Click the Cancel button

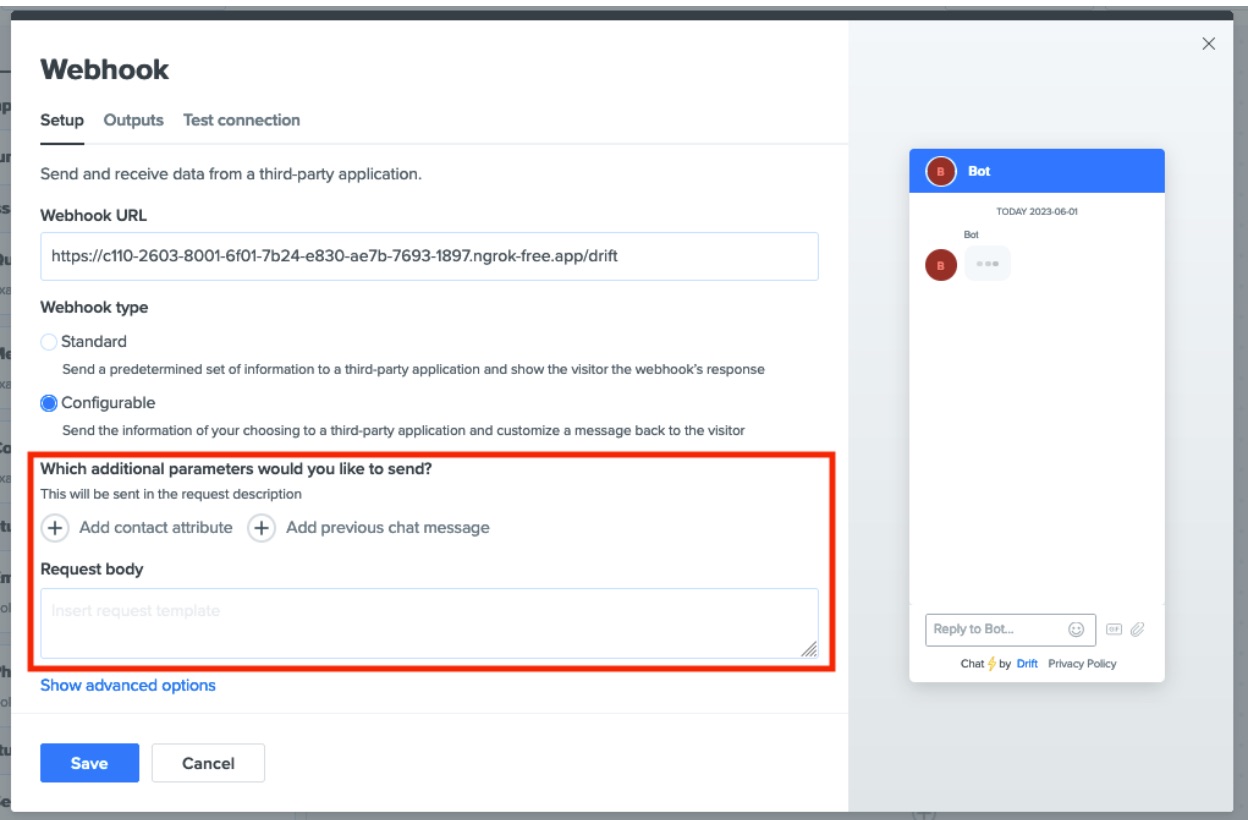tap(208, 763)
